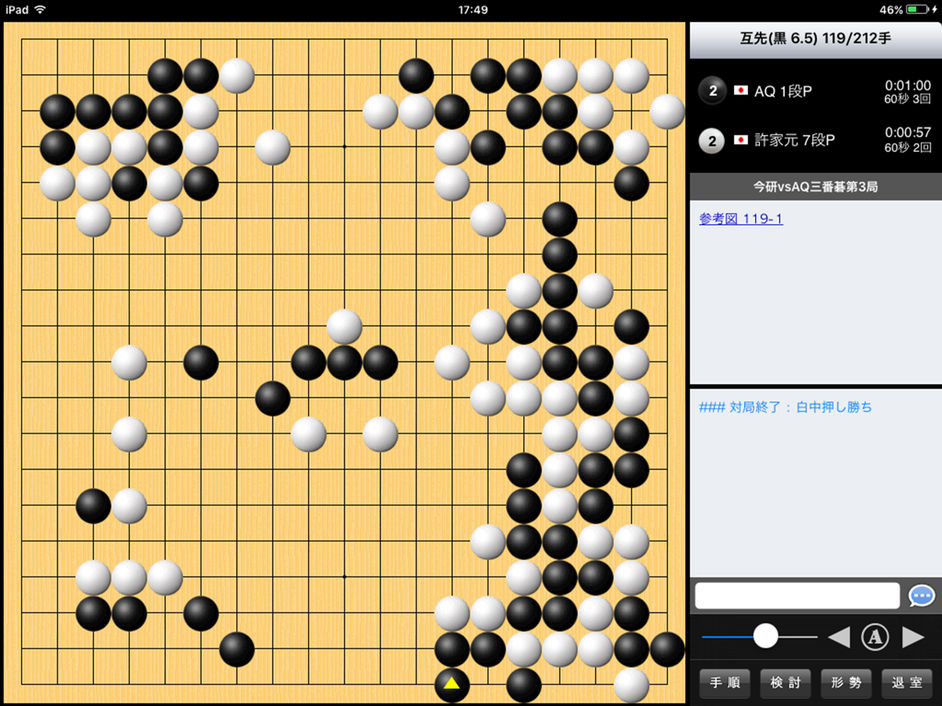942x706 pixels.
Task: Tap the Japan flag beside AQ 1段P
Action: 741,91
